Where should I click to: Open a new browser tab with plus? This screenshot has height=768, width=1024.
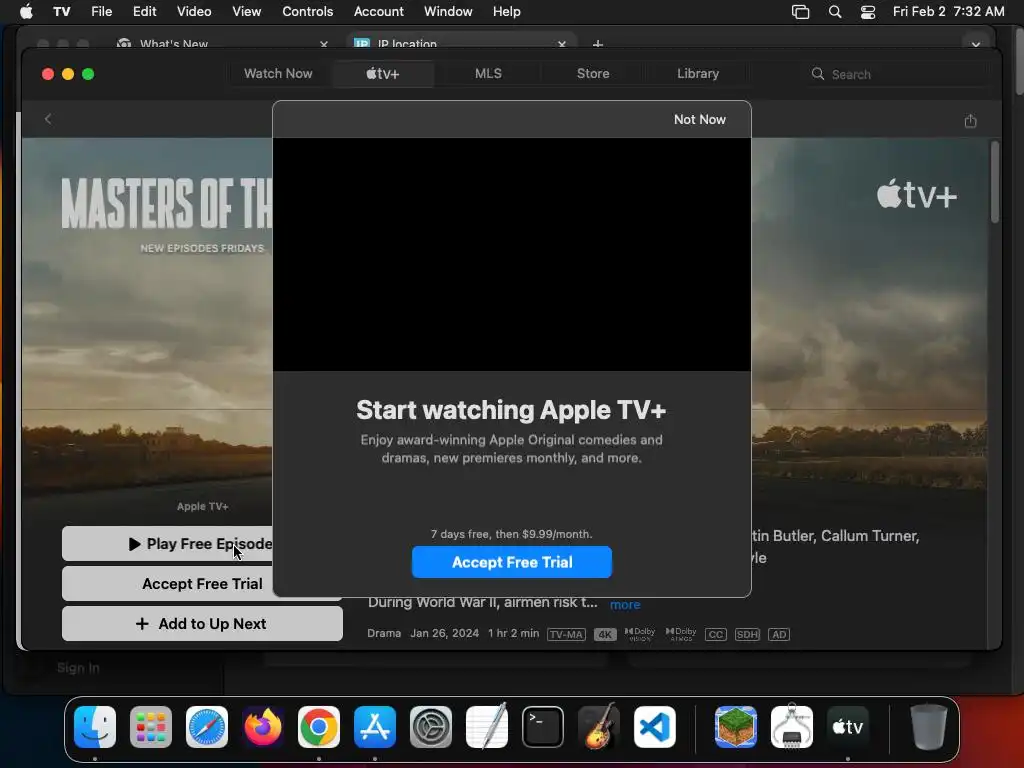click(x=598, y=44)
